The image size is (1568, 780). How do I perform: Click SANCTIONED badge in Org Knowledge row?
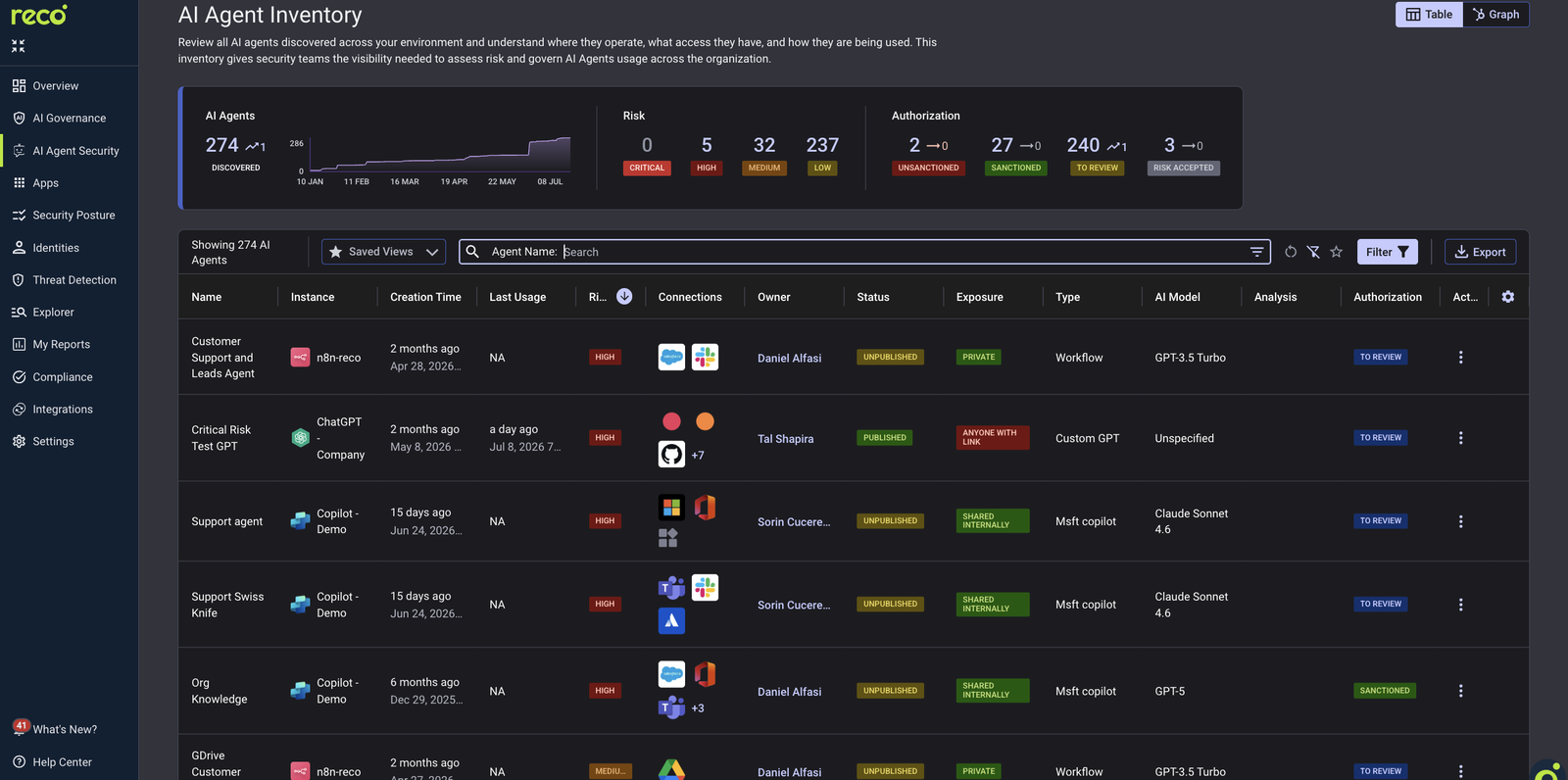point(1385,691)
